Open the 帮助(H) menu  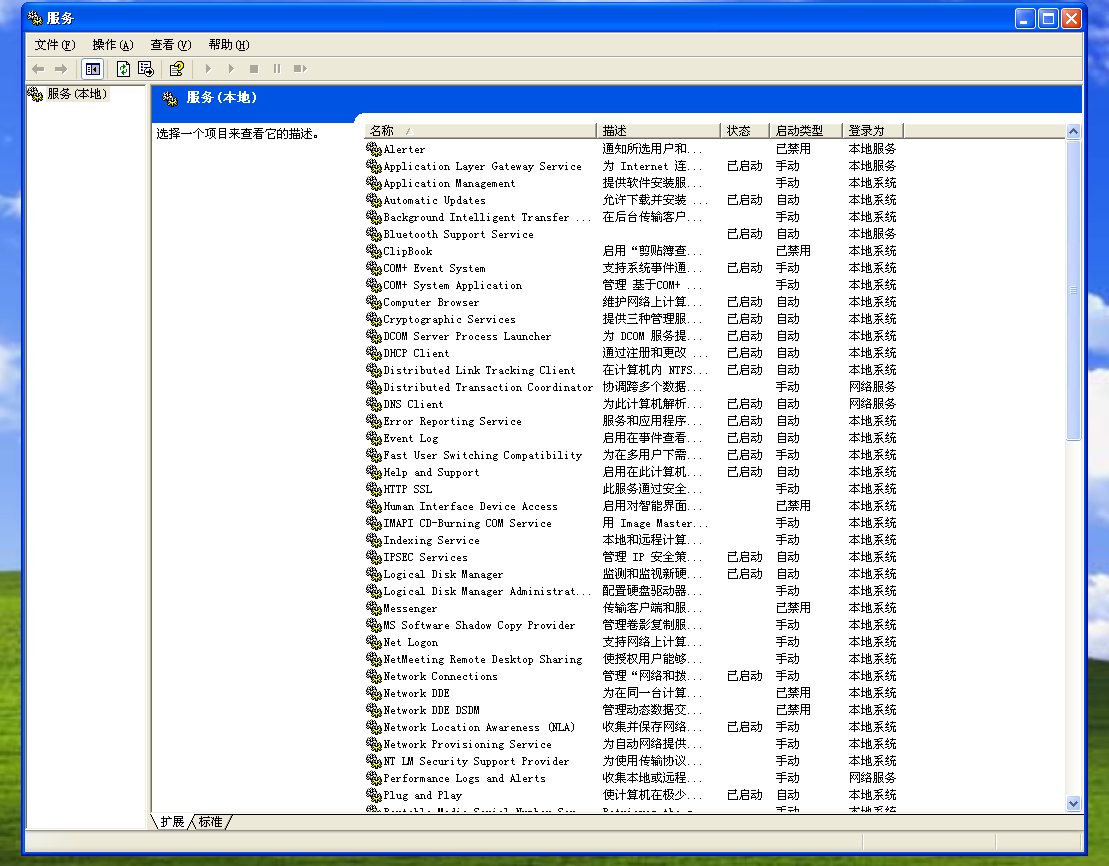click(228, 45)
